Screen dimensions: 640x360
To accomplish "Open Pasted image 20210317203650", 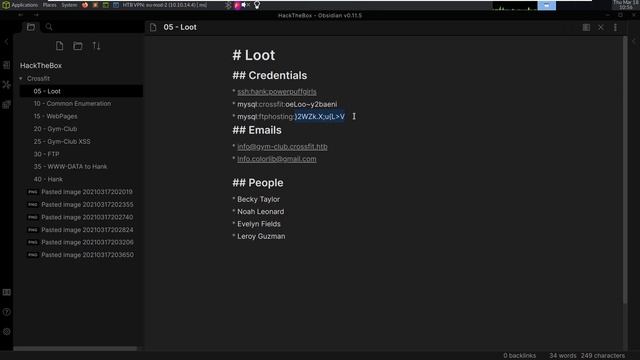I will tap(81, 255).
